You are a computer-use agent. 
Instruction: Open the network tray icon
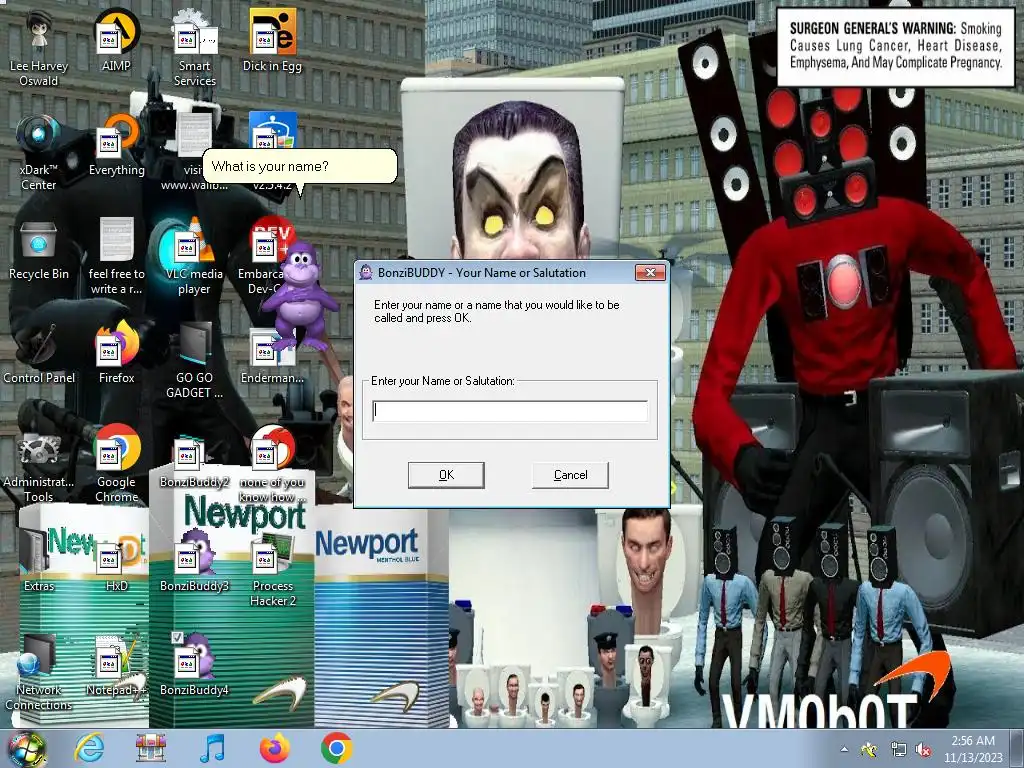point(898,750)
